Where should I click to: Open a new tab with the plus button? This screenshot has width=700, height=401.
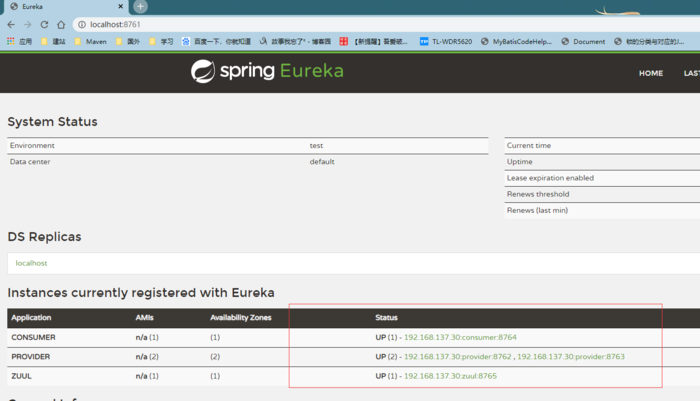click(140, 6)
